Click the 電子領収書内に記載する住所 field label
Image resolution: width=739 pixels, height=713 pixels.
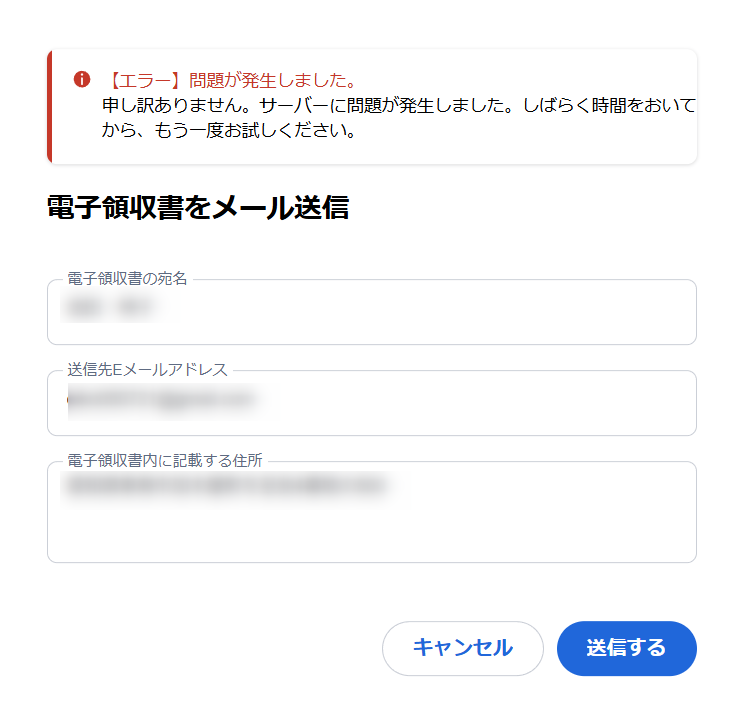[166, 461]
